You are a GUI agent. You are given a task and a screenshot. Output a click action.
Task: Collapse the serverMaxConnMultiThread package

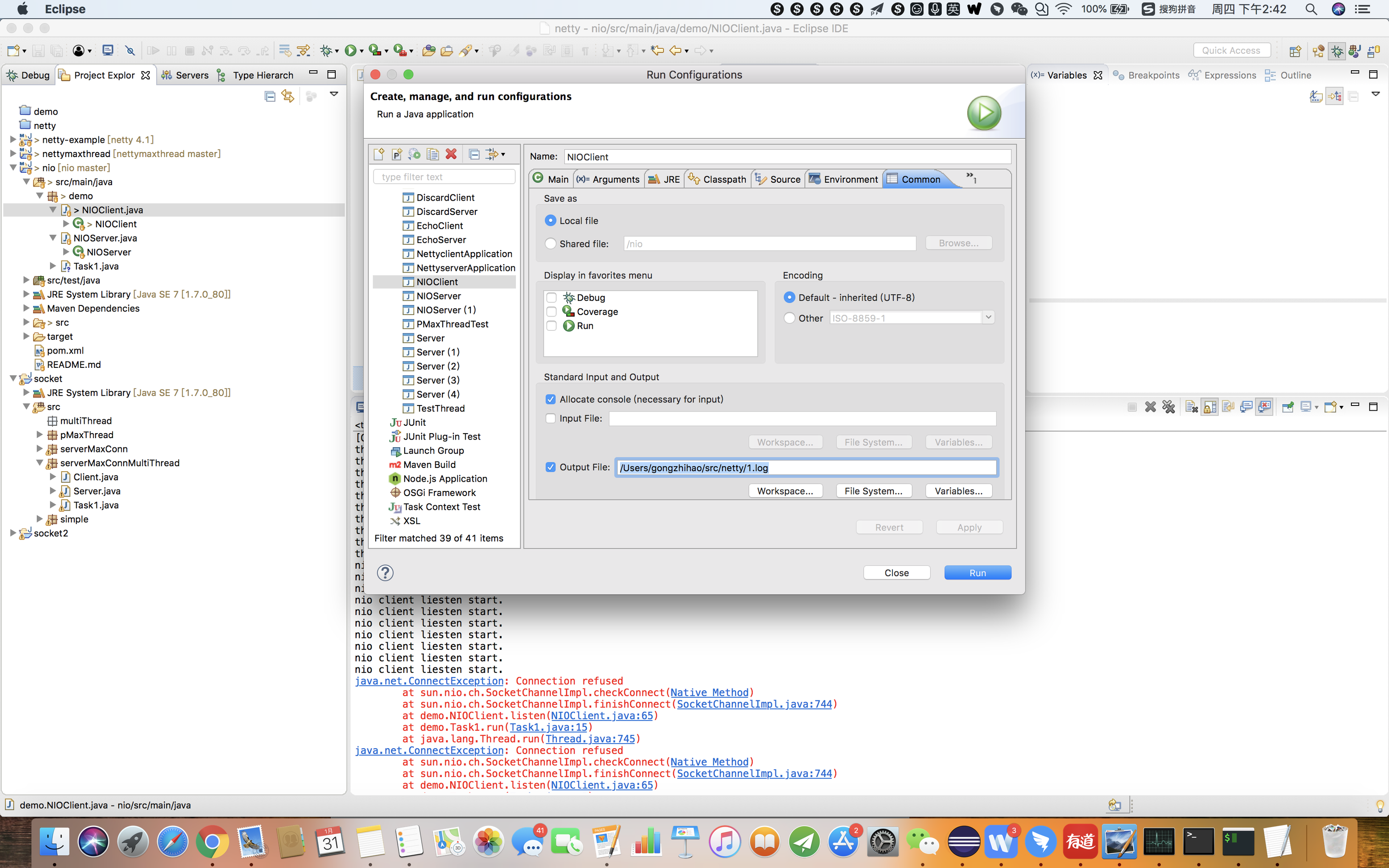click(39, 463)
